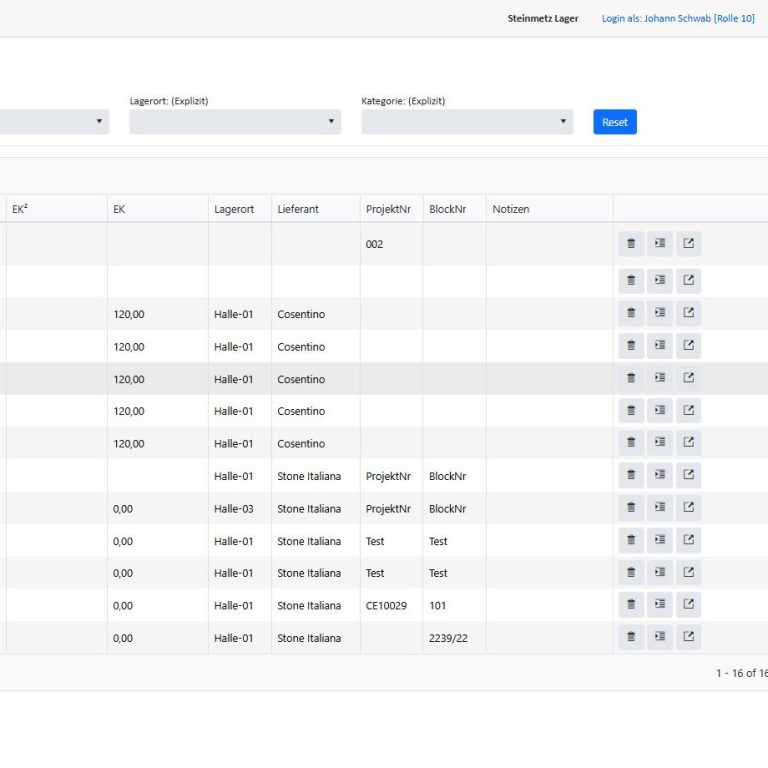The height and width of the screenshot is (768, 768).
Task: Open the completely empty row with the arrow-box icon
Action: pos(689,281)
